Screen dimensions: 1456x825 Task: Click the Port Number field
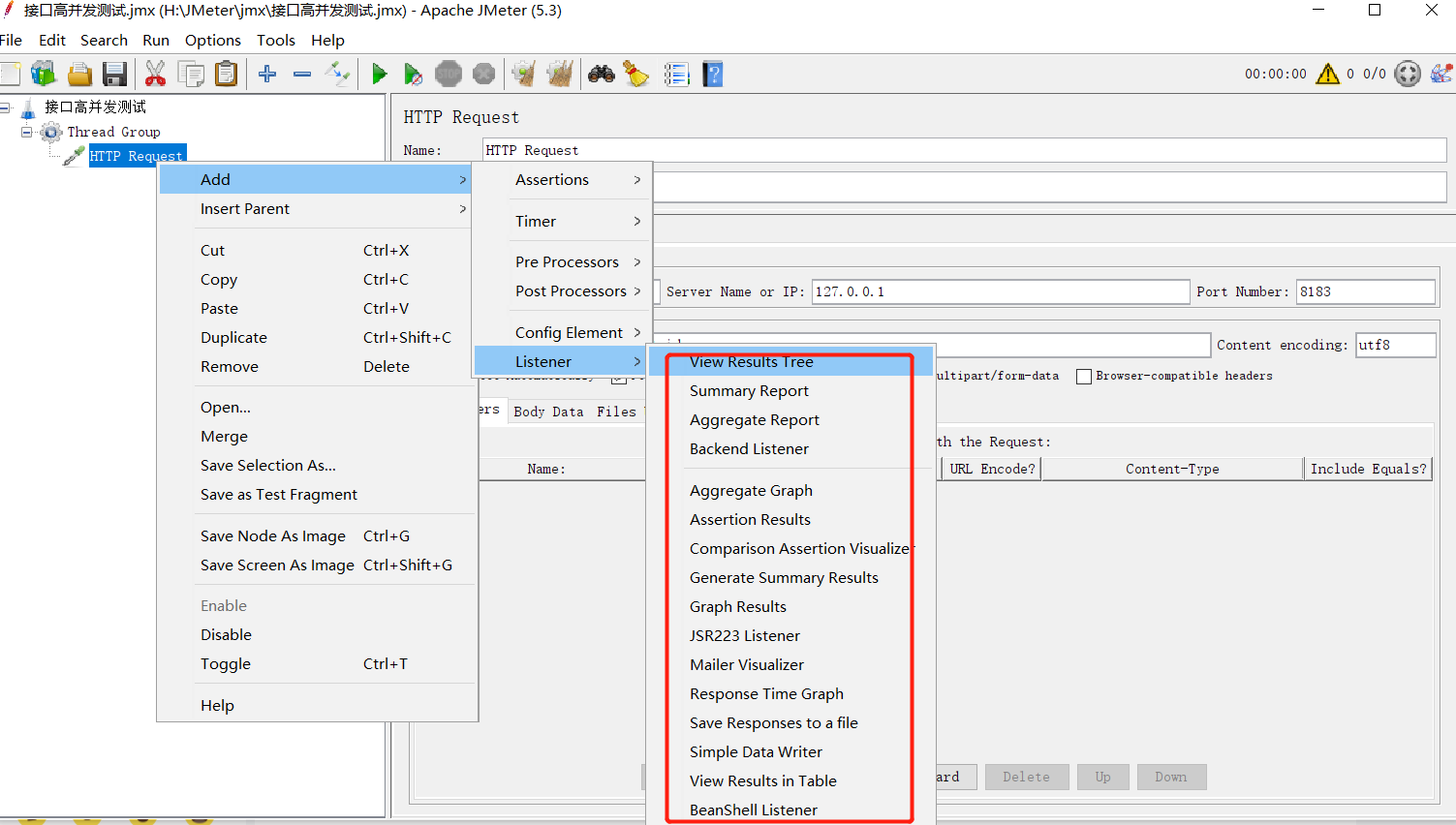[x=1366, y=291]
